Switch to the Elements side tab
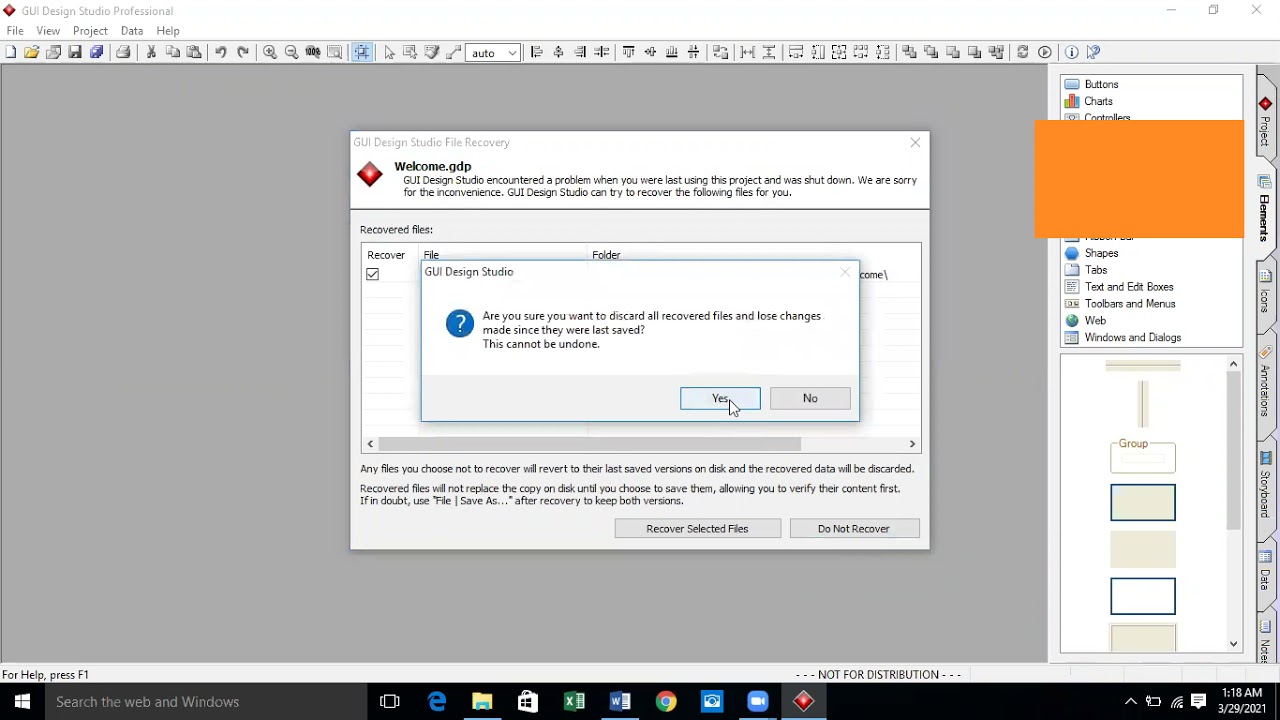Viewport: 1280px width, 720px height. coord(1265,209)
